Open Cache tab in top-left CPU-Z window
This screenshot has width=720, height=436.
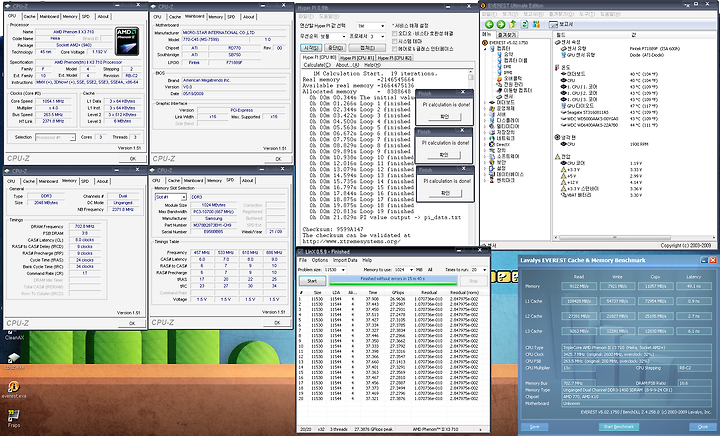(x=29, y=16)
